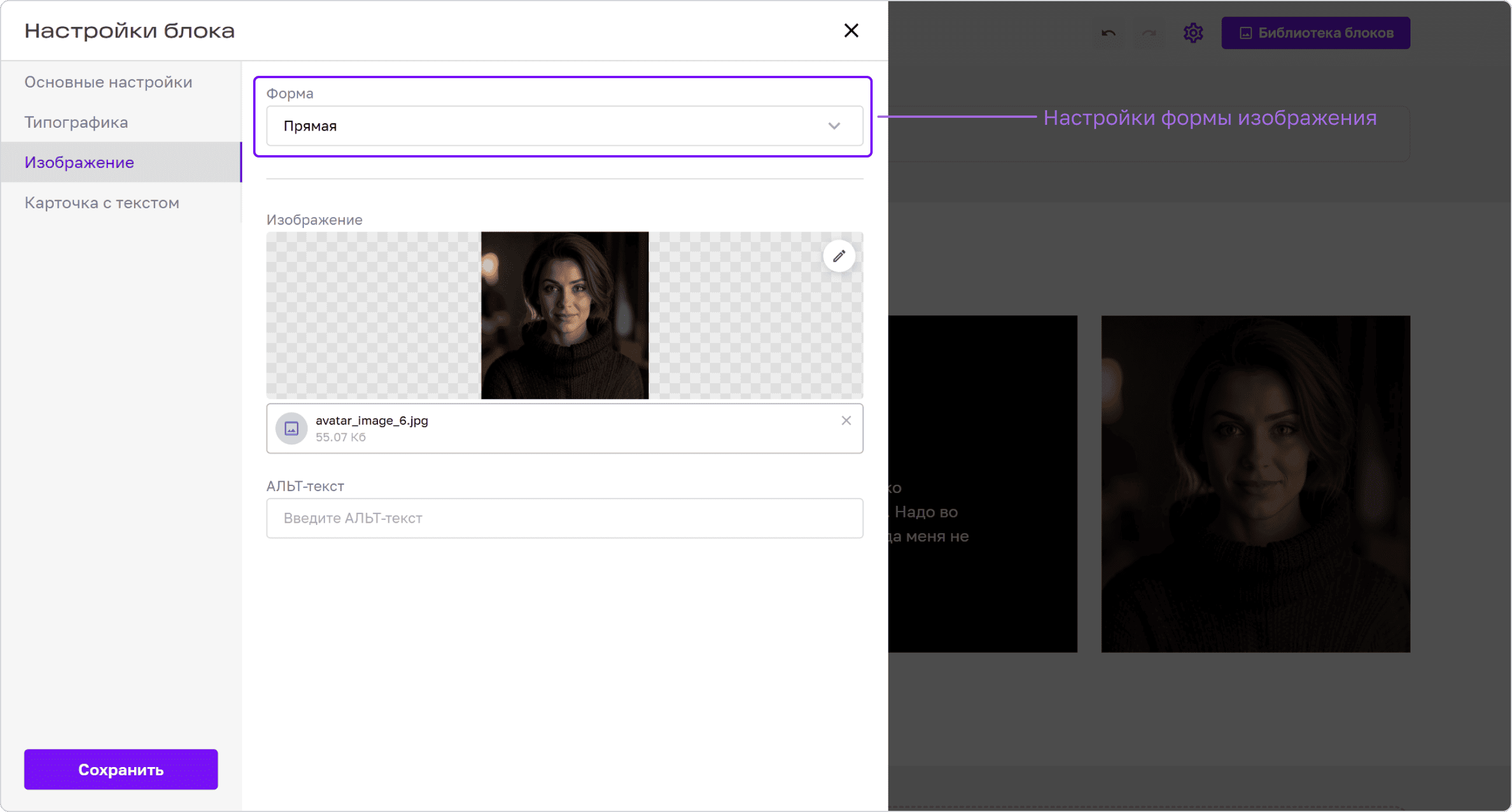Focus the АЛЬТ-текст input field
This screenshot has width=1512, height=812.
click(564, 518)
